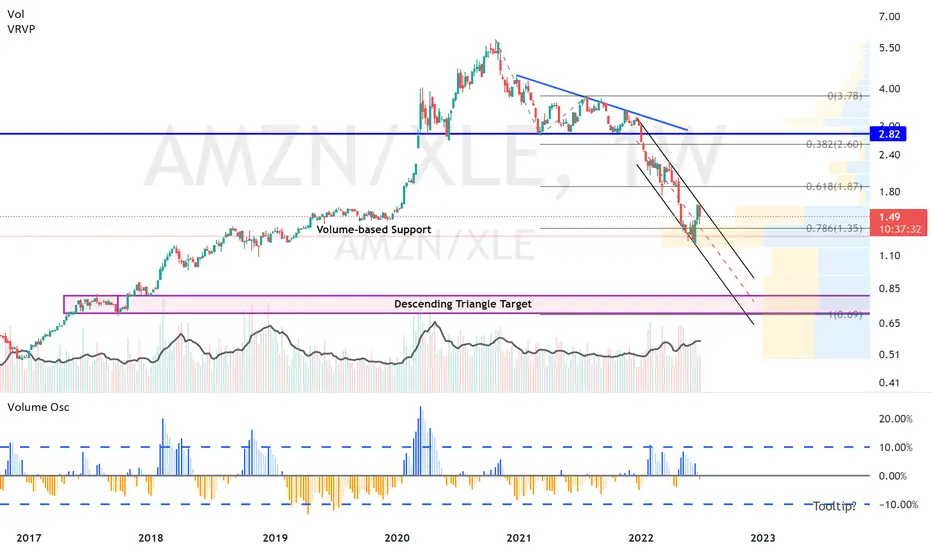Click the Tooltip? text in oscillator pane
This screenshot has width=932, height=550.
click(x=835, y=506)
